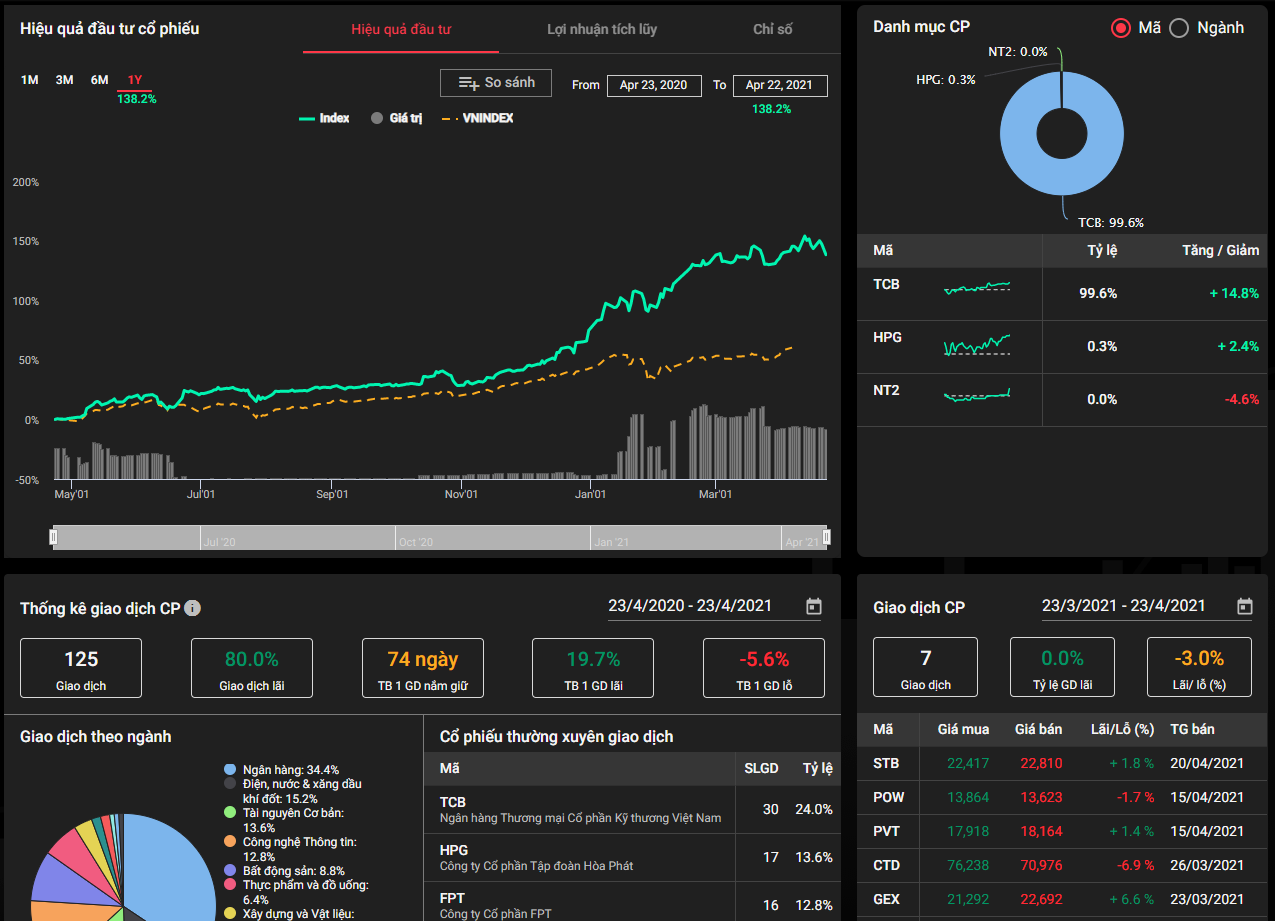This screenshot has height=921, width=1275.
Task: Grab the left handle of chart range slider
Action: (54, 538)
